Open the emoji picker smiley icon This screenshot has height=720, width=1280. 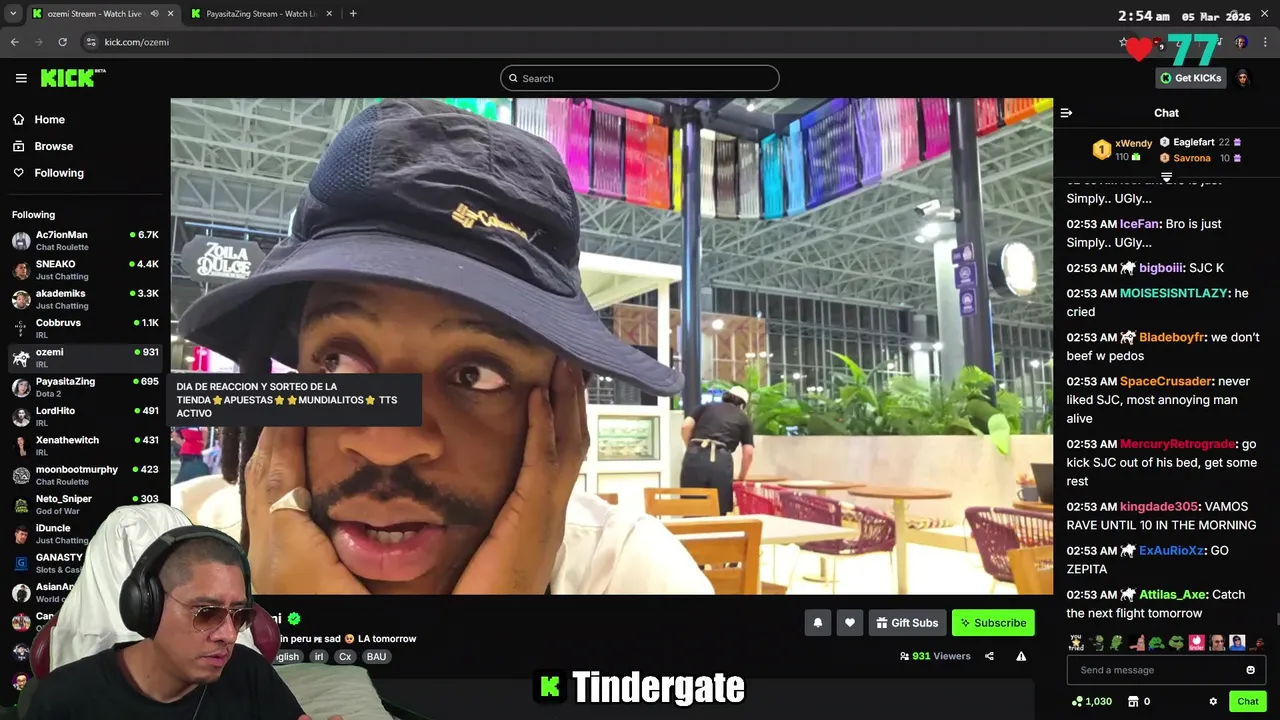[x=1250, y=670]
